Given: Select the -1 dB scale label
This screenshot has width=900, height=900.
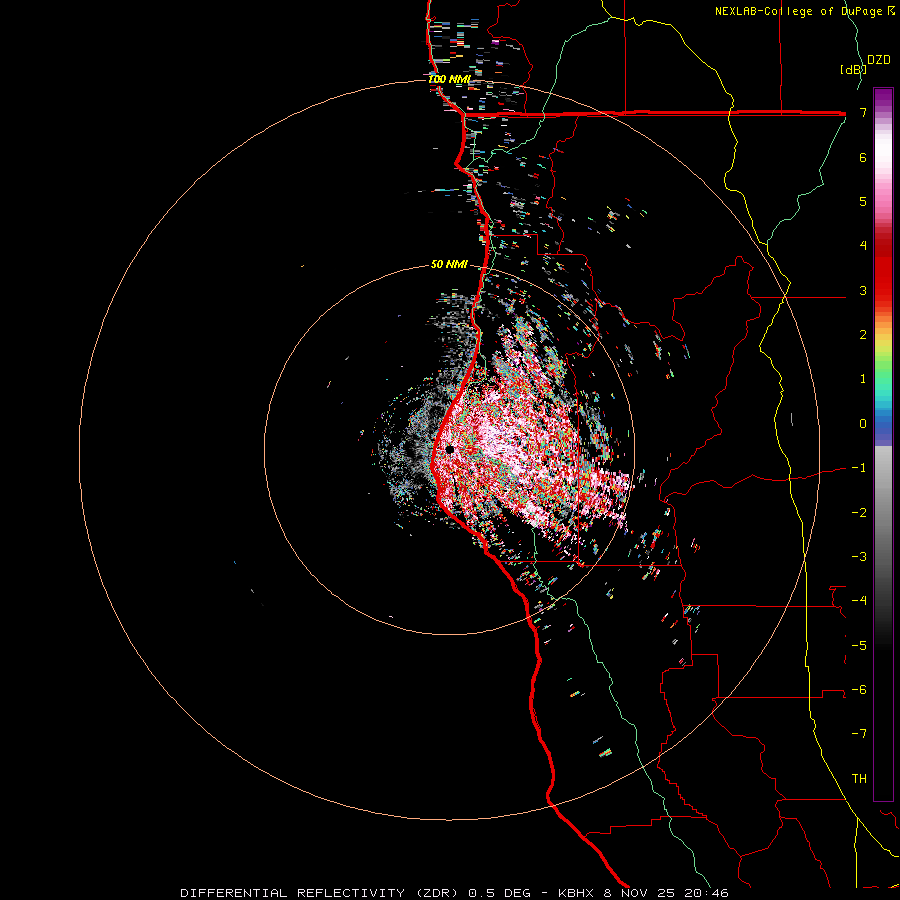Looking at the screenshot, I should (859, 468).
